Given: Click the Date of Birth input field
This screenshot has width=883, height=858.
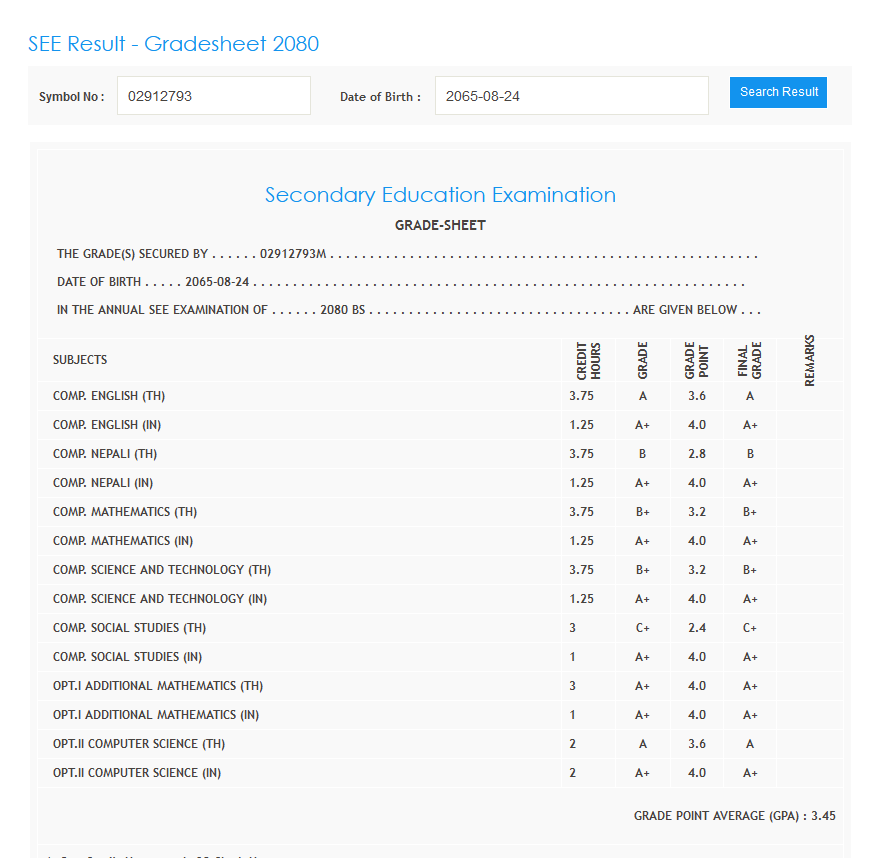Looking at the screenshot, I should click(x=571, y=96).
